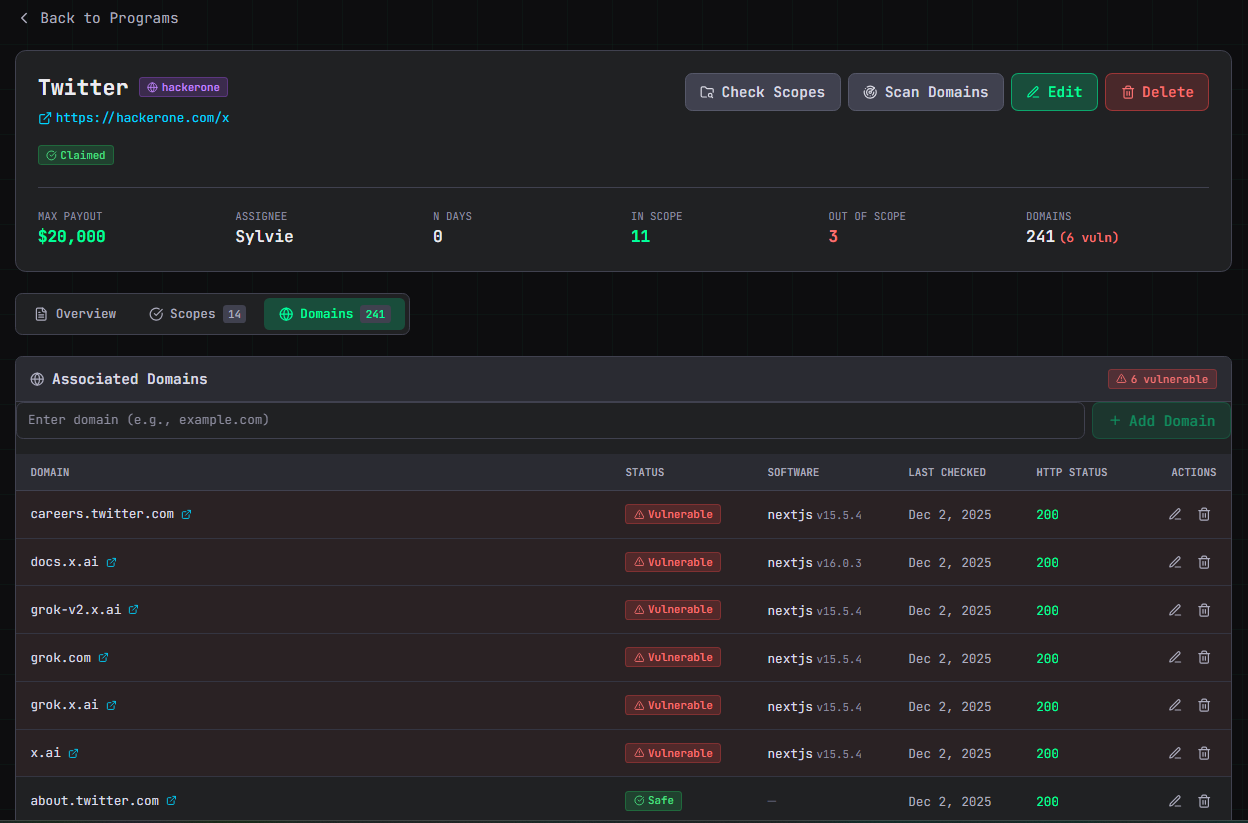Open the hackerone.com/x program link
The height and width of the screenshot is (823, 1248).
point(134,118)
